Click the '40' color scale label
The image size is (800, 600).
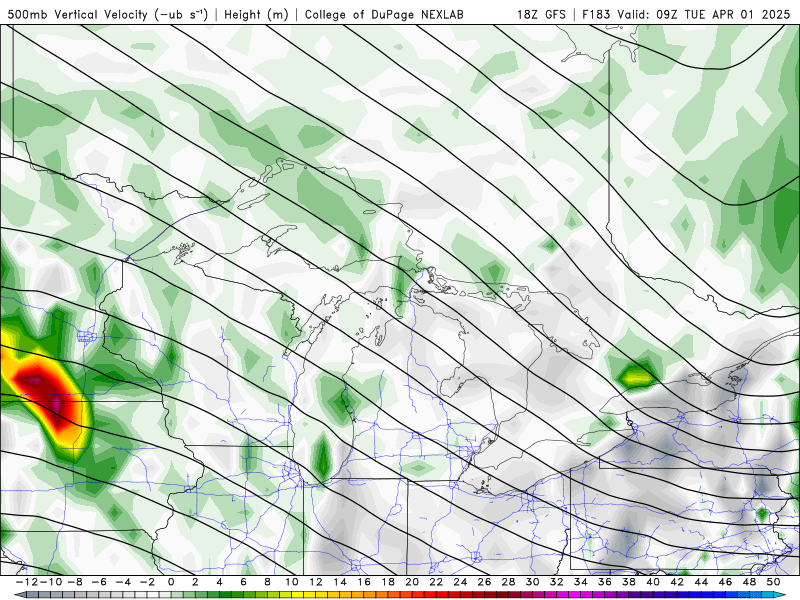[x=653, y=582]
